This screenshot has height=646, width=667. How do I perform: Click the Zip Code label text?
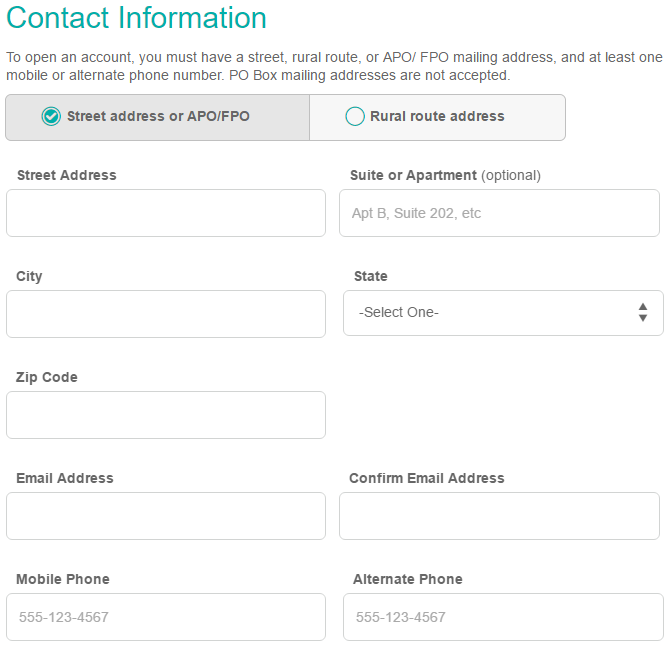coord(47,378)
